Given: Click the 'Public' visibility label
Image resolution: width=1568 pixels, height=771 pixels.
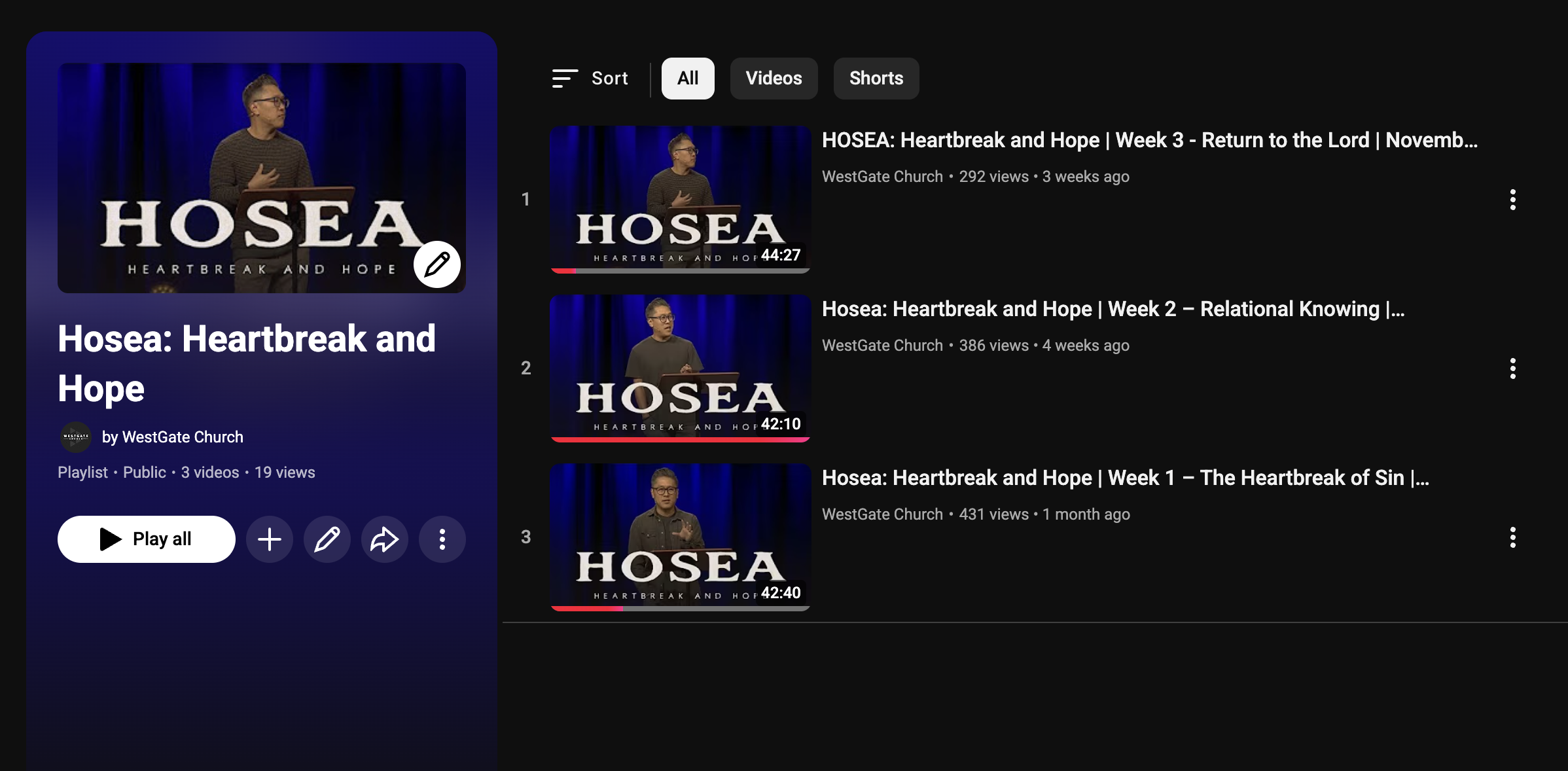Looking at the screenshot, I should coord(145,473).
